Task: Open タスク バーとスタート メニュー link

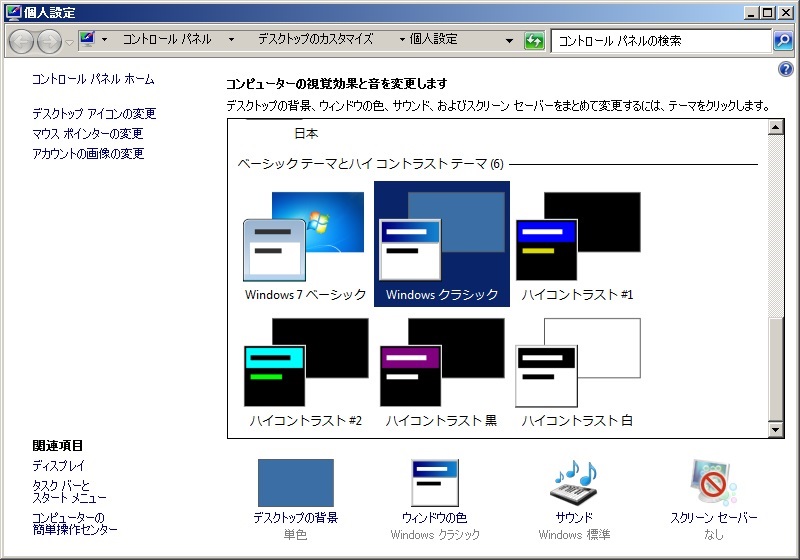Action: click(69, 491)
